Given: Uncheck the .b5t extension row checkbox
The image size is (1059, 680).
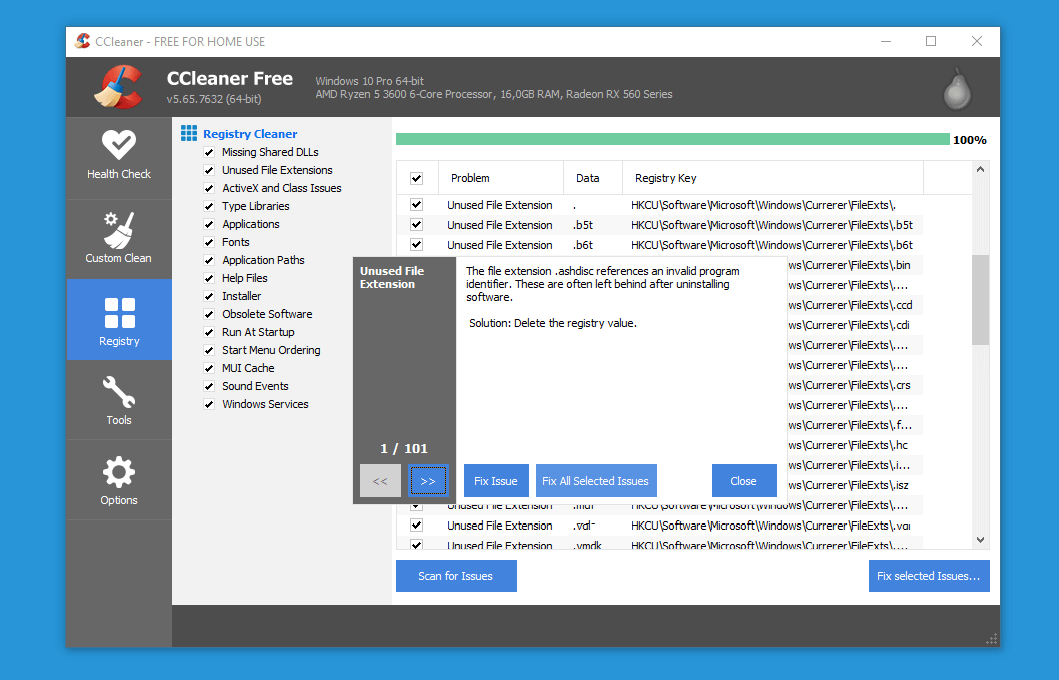Looking at the screenshot, I should [x=417, y=225].
